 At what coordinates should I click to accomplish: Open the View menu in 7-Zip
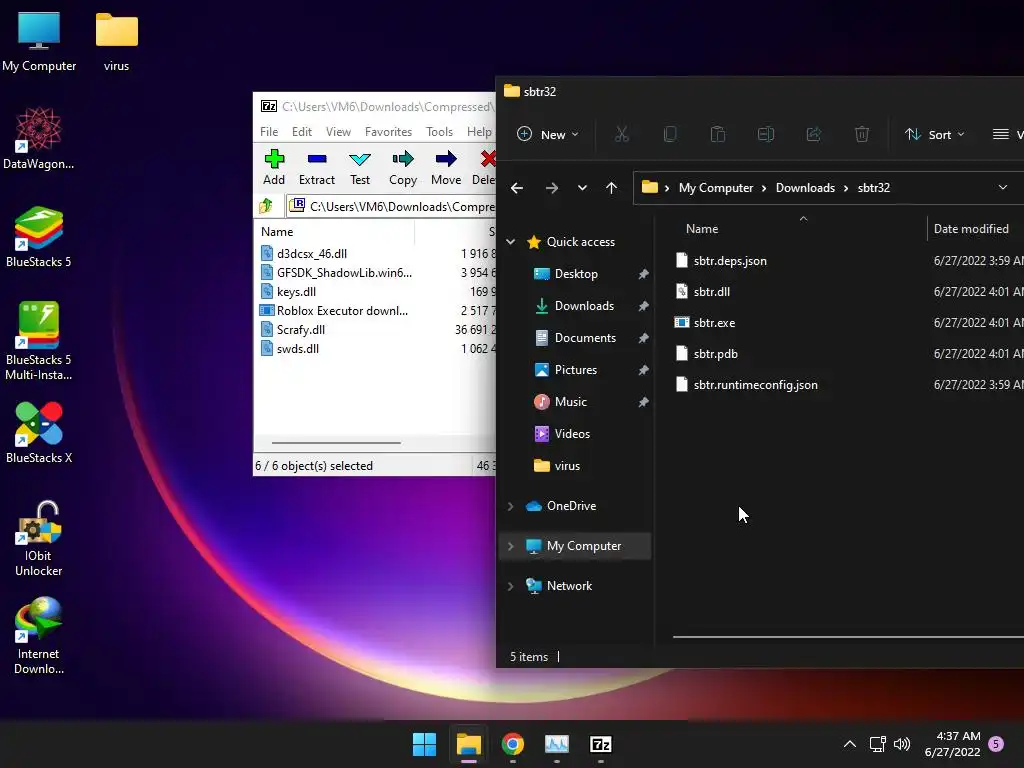338,132
